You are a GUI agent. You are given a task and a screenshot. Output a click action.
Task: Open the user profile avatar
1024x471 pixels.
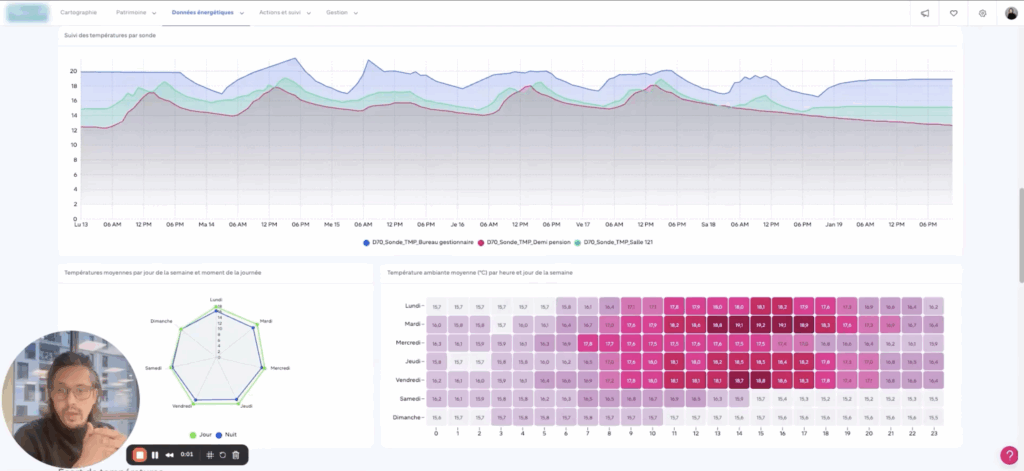(x=1011, y=13)
